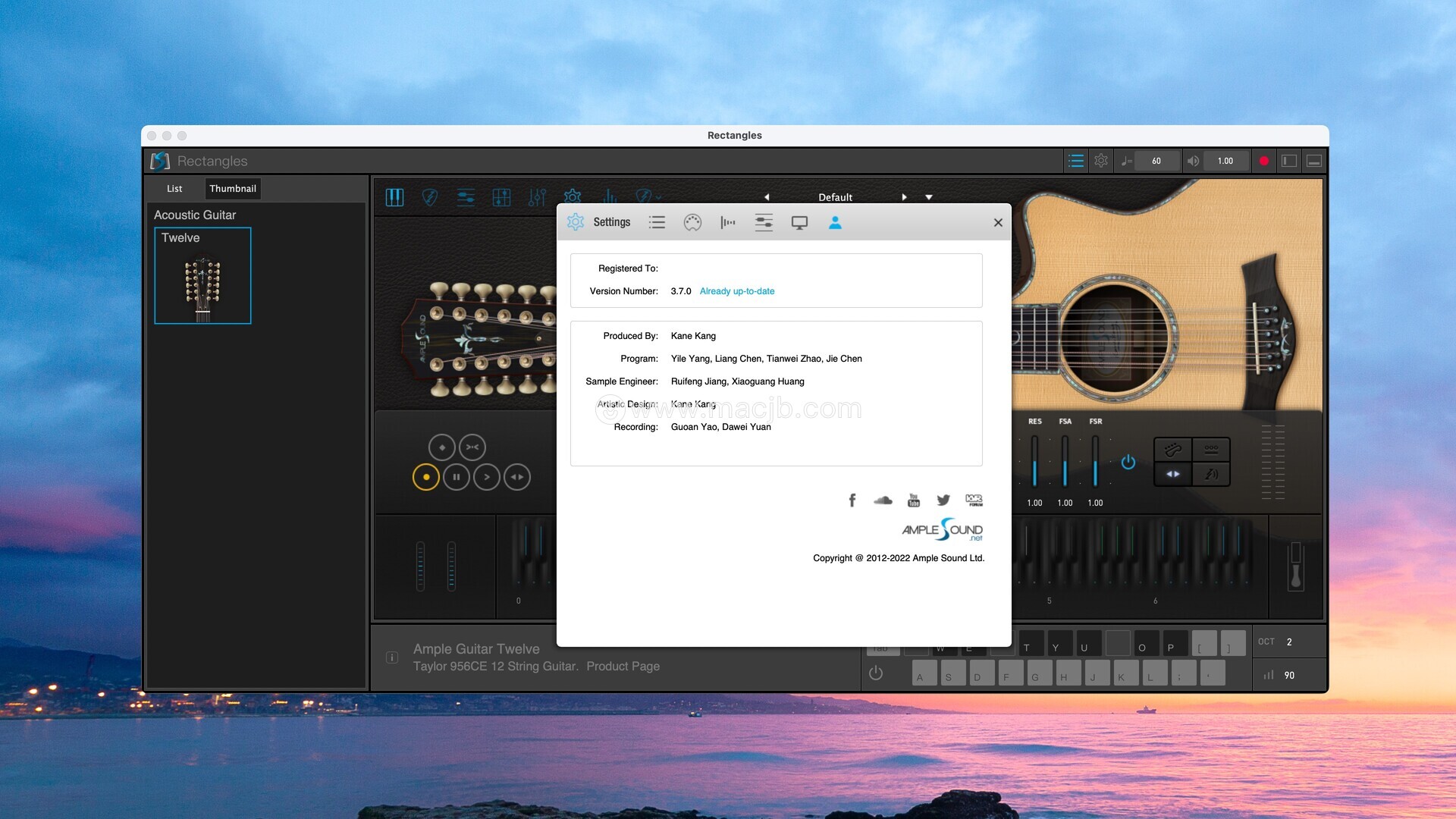
Task: Open the YouTube icon link
Action: point(914,500)
